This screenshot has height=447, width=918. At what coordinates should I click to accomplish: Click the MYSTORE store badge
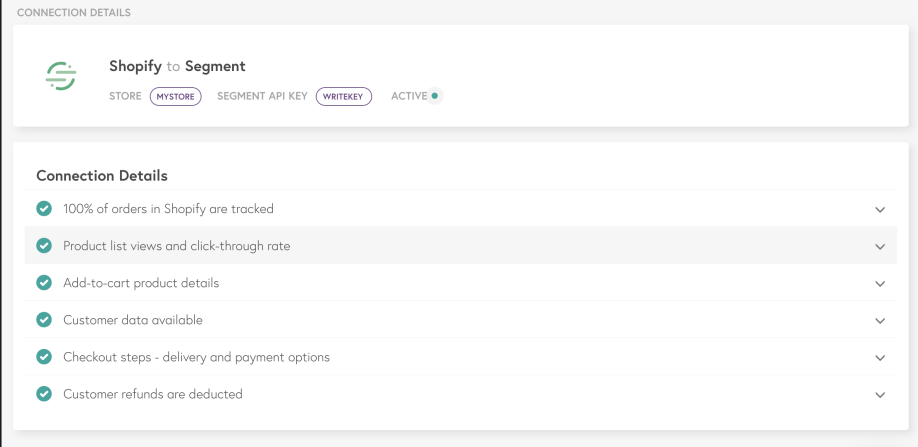176,97
